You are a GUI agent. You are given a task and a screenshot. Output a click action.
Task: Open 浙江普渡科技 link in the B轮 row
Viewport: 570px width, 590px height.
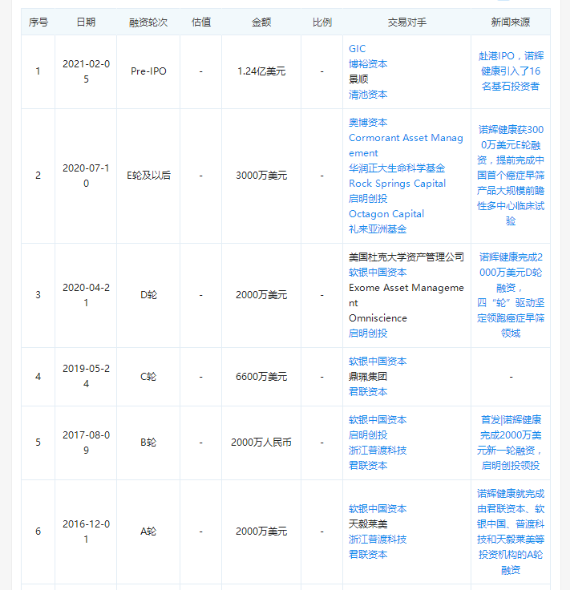pos(377,450)
